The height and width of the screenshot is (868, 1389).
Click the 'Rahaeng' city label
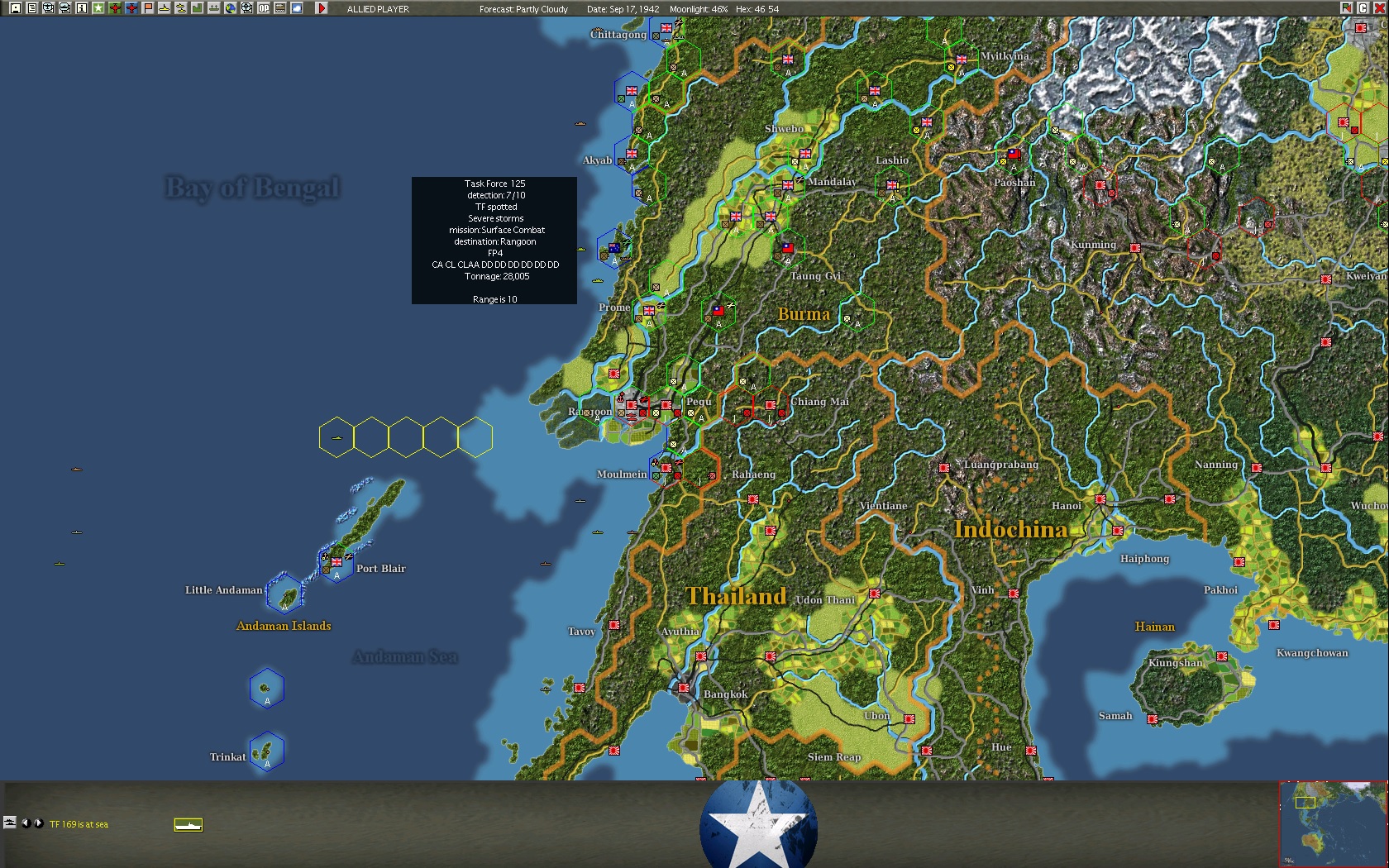click(753, 475)
